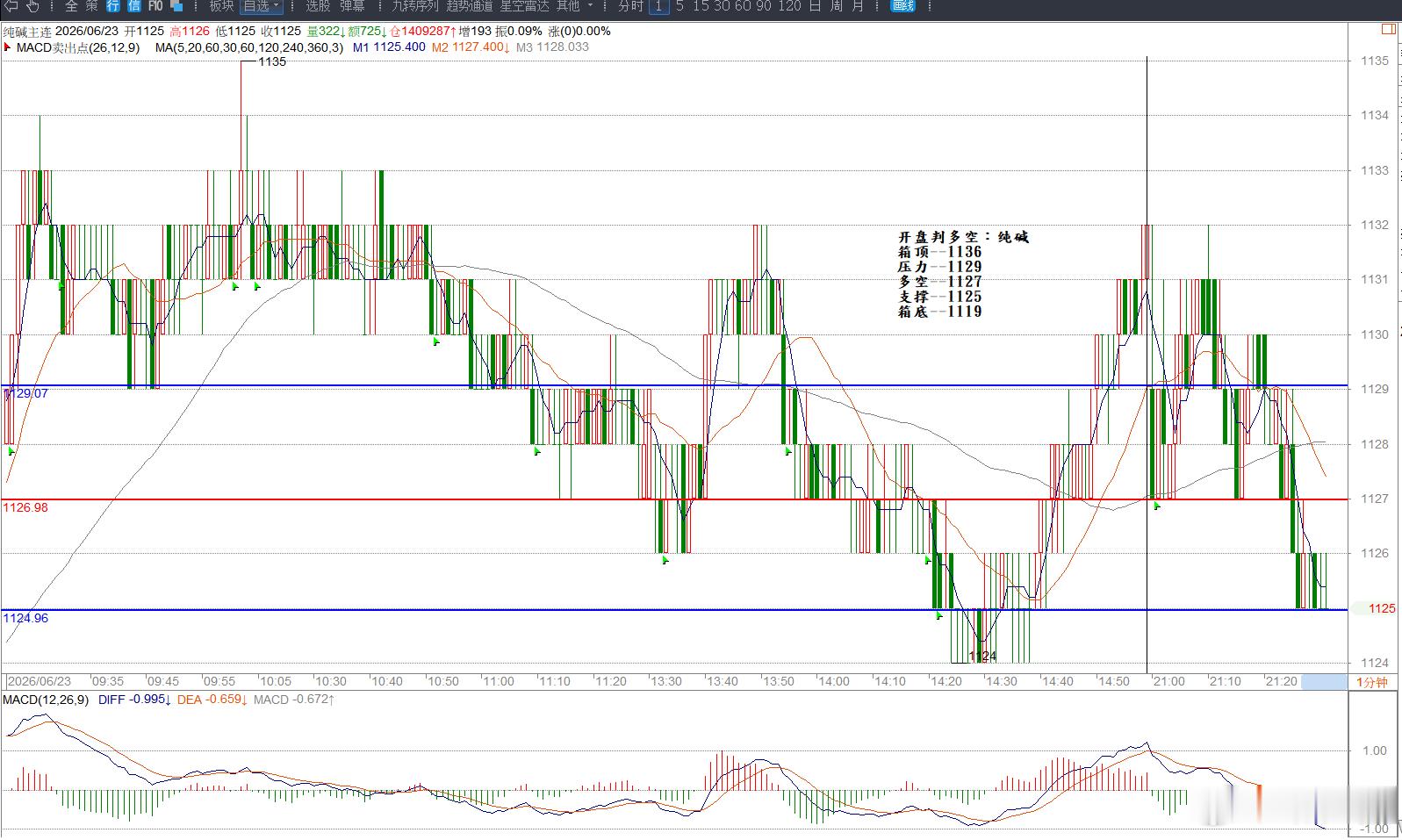Expand the MACD卖出点 indicator red arrow
1402x840 pixels.
[9, 47]
